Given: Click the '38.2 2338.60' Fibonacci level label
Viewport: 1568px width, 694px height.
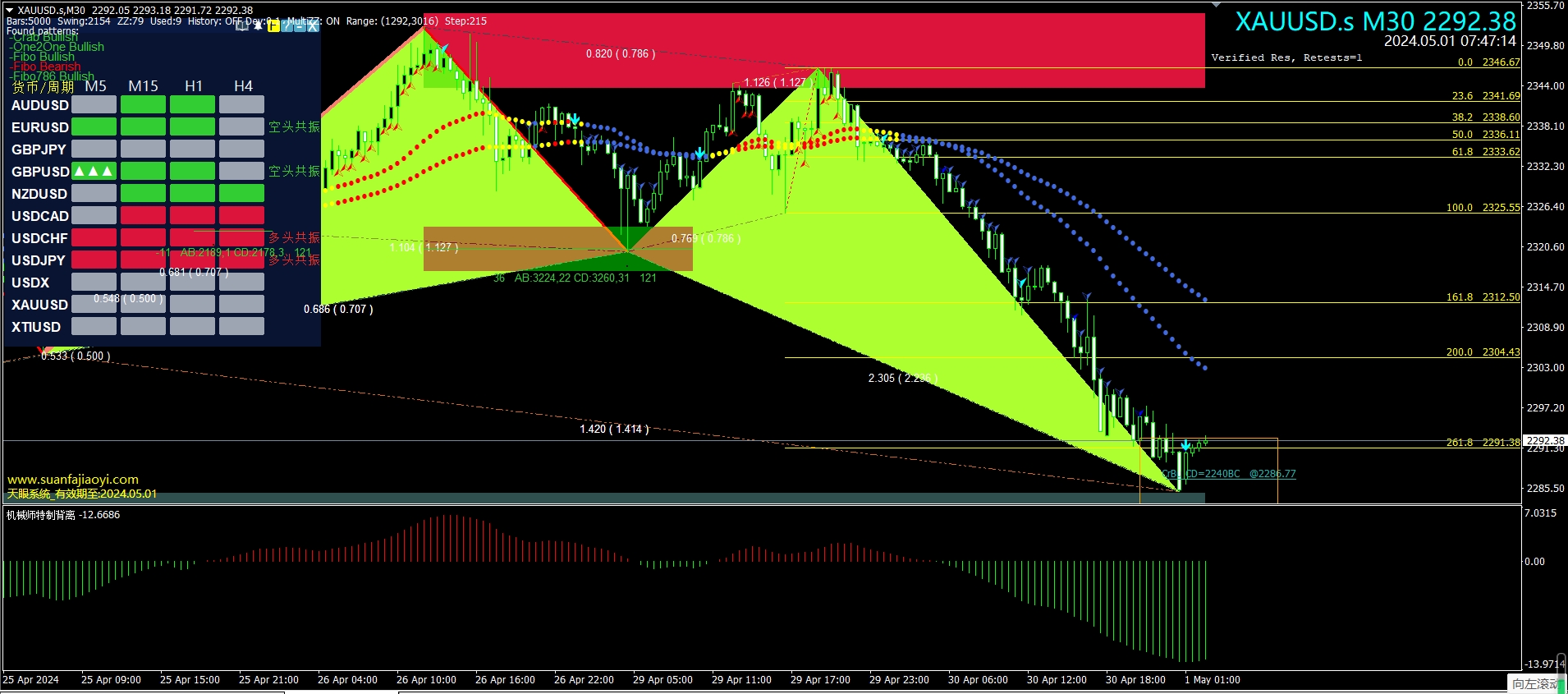Looking at the screenshot, I should click(1486, 117).
